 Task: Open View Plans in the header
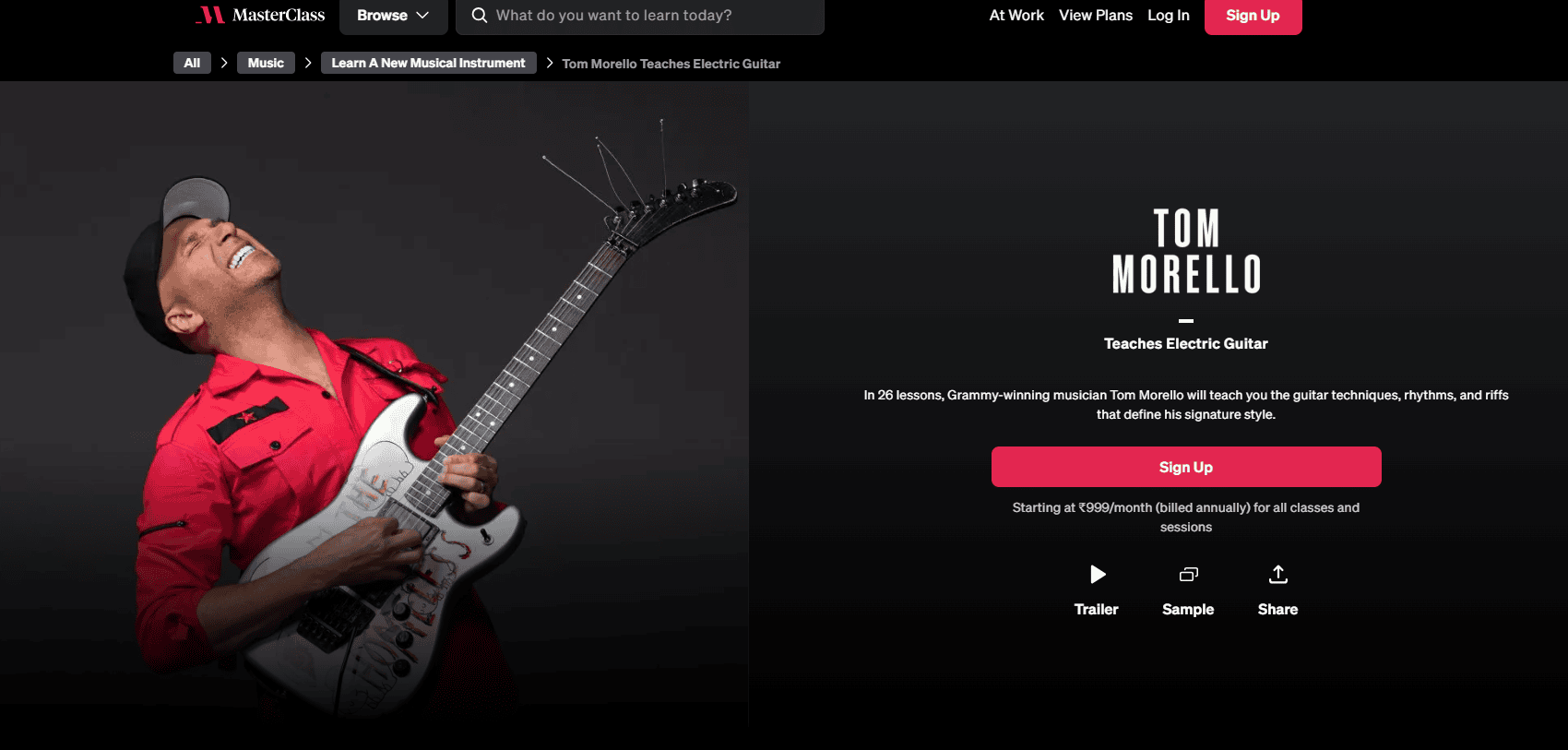[x=1096, y=15]
